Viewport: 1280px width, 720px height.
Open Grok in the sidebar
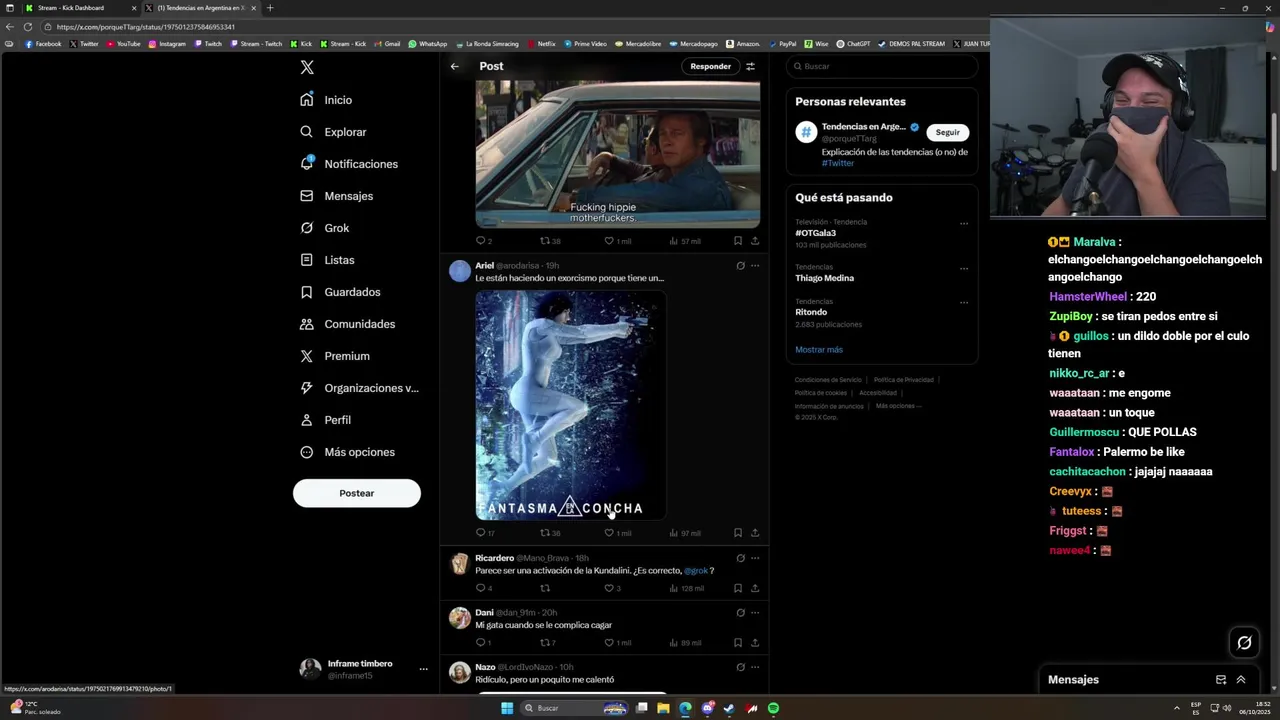325,228
